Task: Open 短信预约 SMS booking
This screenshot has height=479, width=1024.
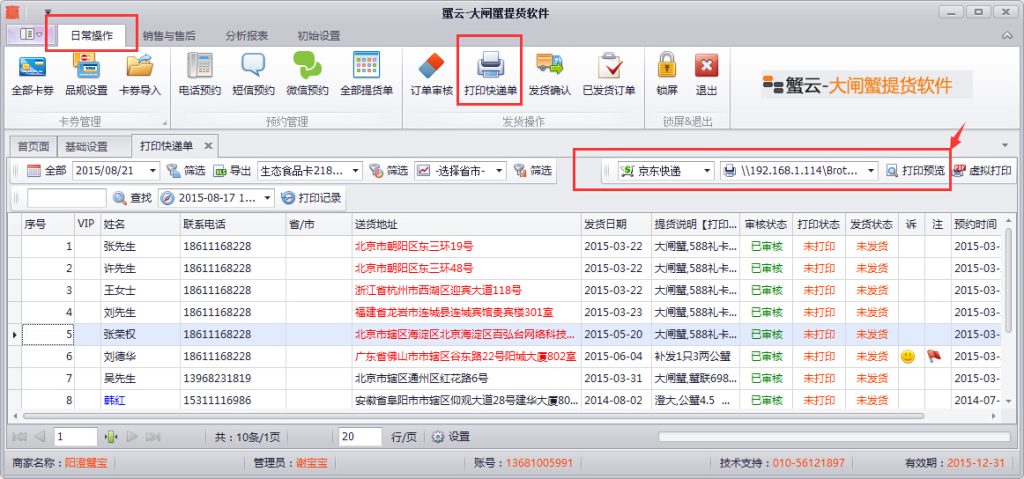Action: (x=253, y=76)
